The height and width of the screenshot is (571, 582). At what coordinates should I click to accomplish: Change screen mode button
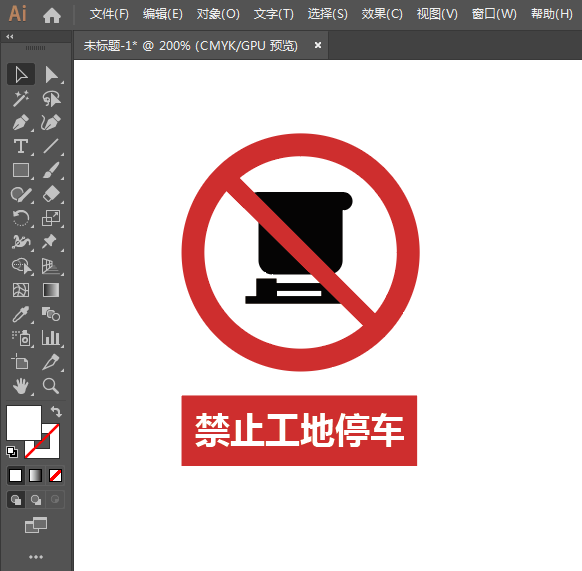tap(36, 525)
